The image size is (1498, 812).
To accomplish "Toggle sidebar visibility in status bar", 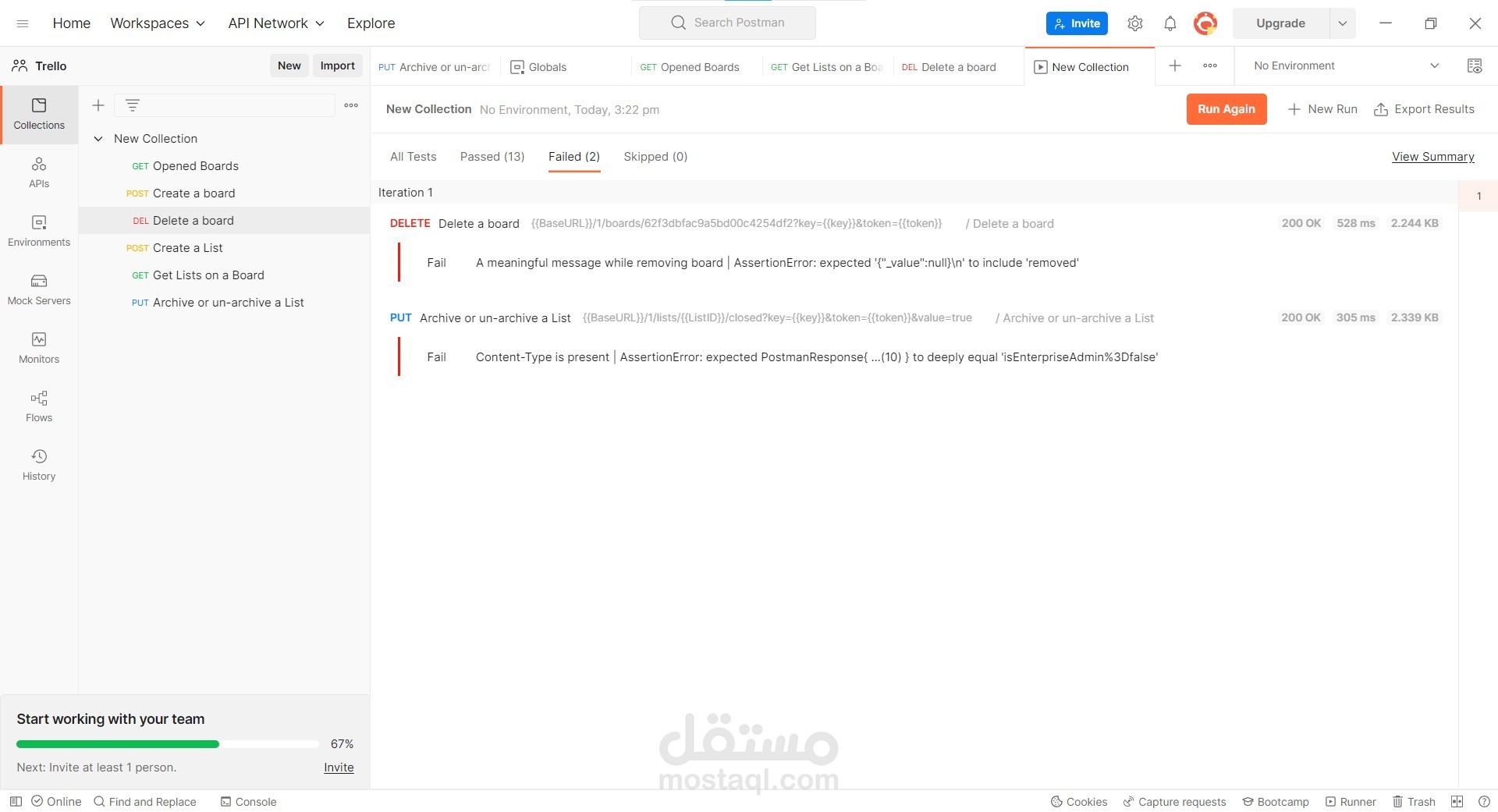I will point(16,801).
